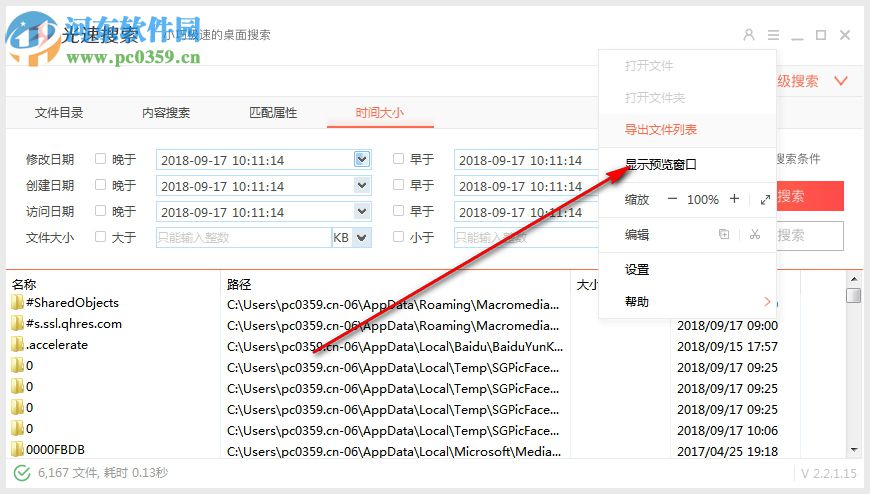Enable created date earlier-than checkbox
This screenshot has height=494, width=870.
coord(398,184)
